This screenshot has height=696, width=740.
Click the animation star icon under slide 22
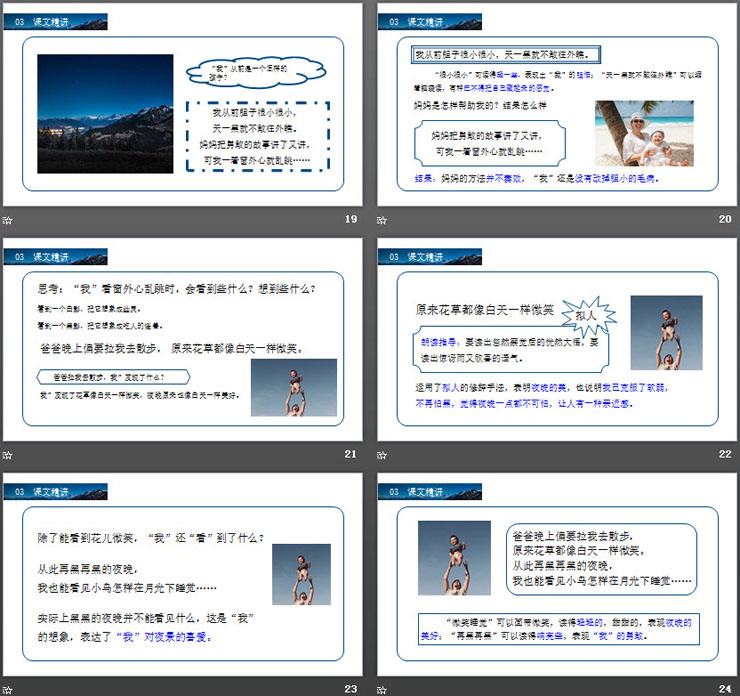[x=384, y=455]
